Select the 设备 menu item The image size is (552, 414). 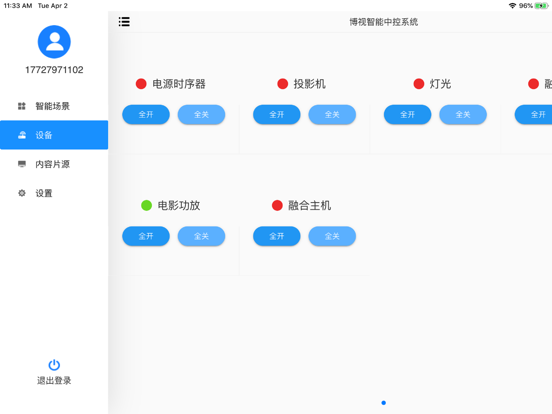click(54, 135)
